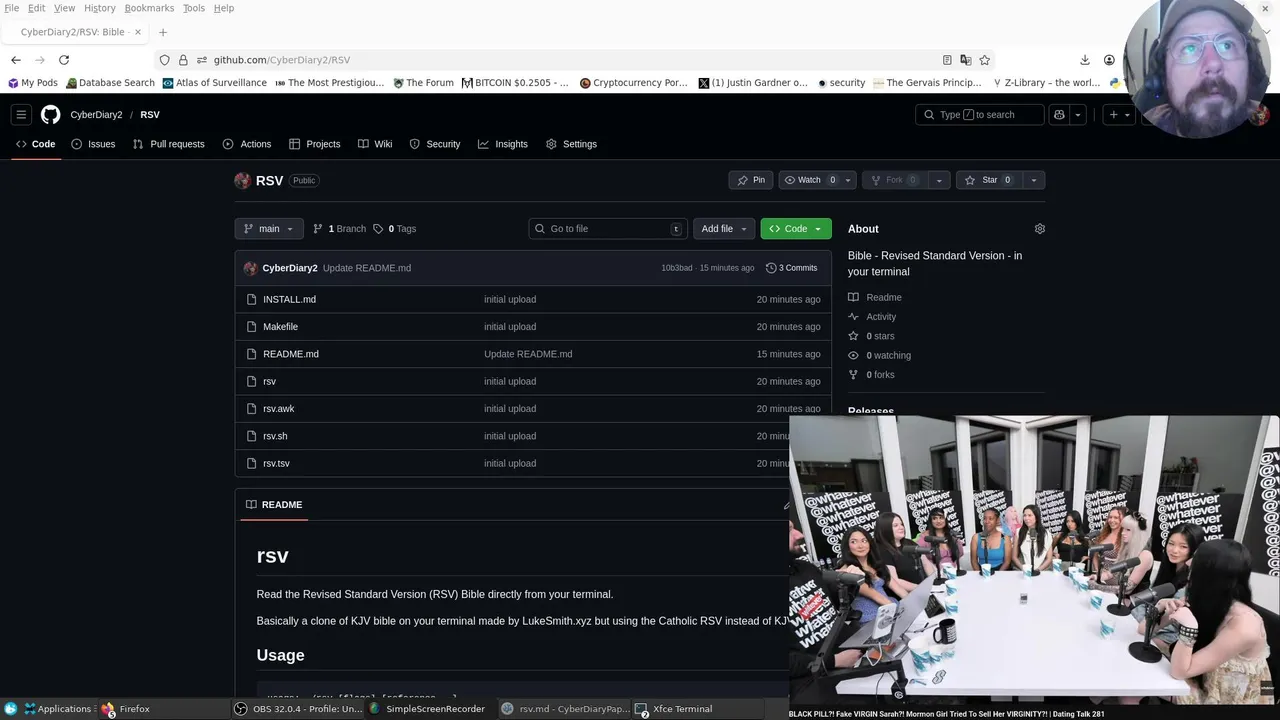
Task: Edit repository details with the About gear
Action: point(1039,229)
